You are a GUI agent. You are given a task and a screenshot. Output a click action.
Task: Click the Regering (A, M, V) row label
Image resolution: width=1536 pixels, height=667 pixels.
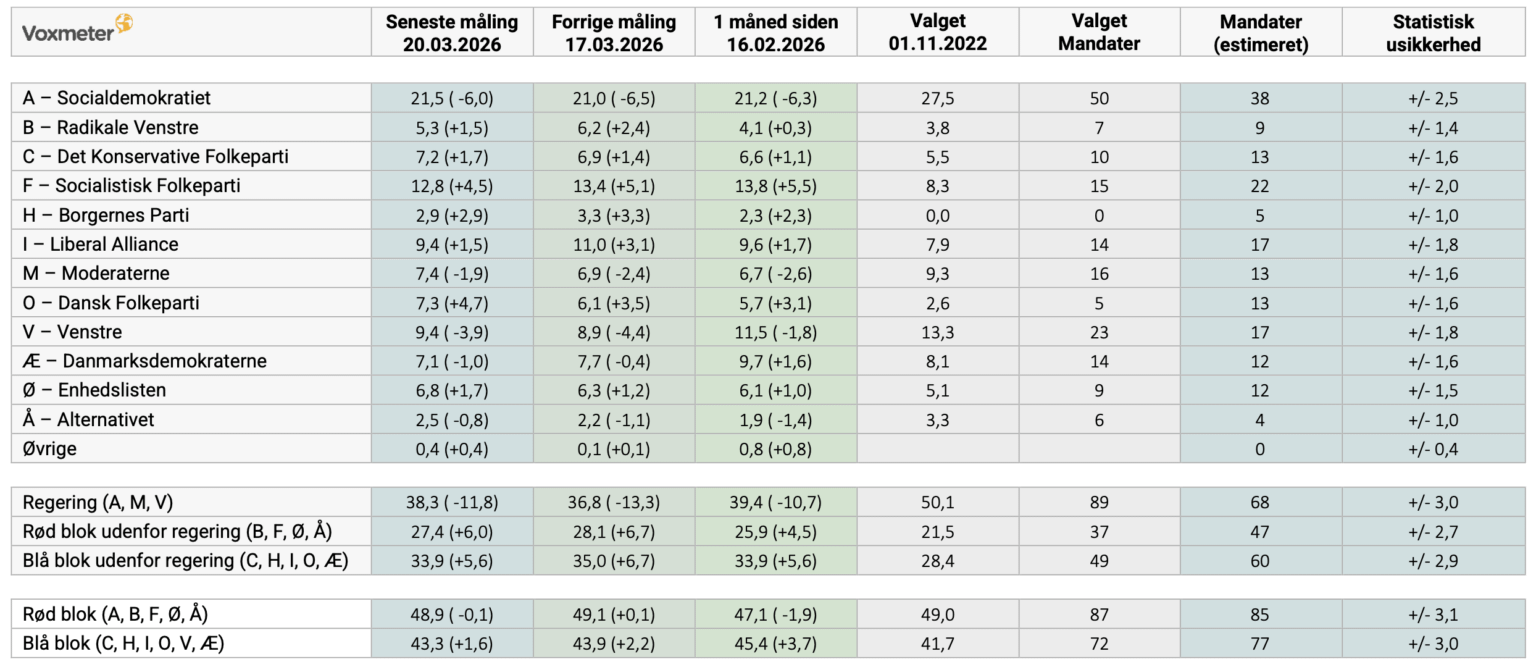(91, 503)
